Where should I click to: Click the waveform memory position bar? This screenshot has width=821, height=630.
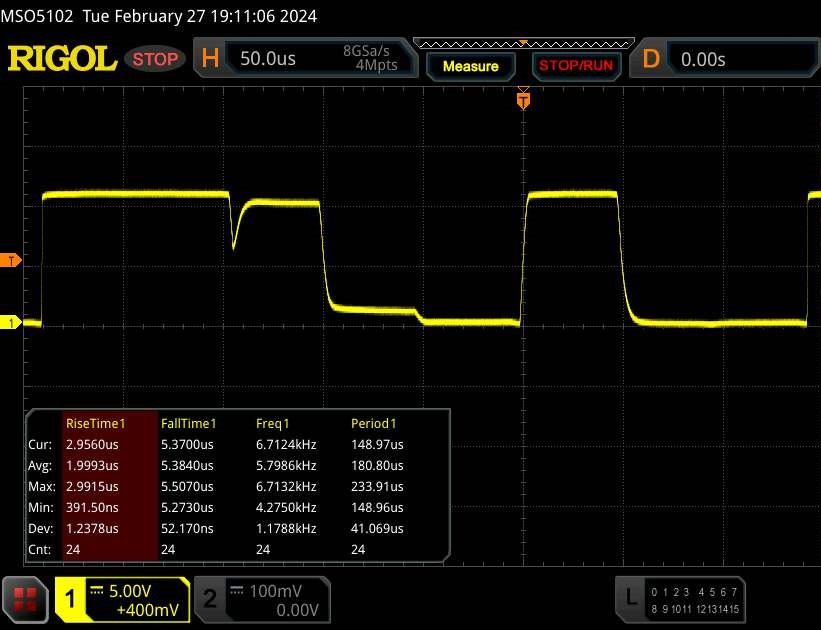(524, 44)
